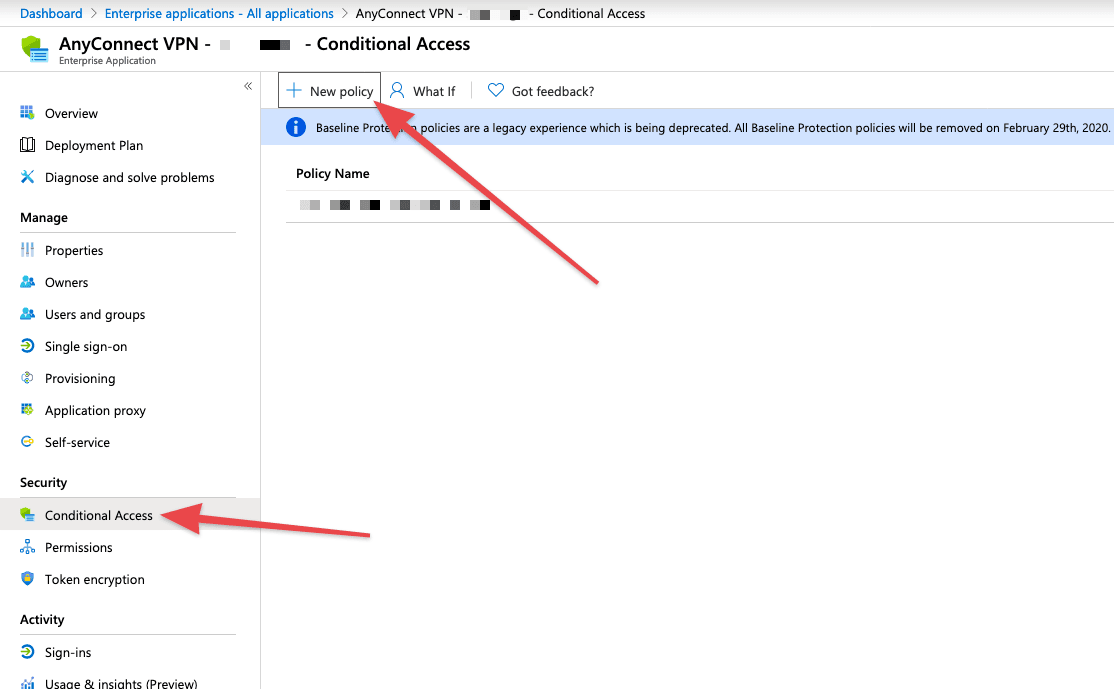Open Enterprise applications - All applications breadcrumb
The height and width of the screenshot is (689, 1114).
tap(219, 13)
